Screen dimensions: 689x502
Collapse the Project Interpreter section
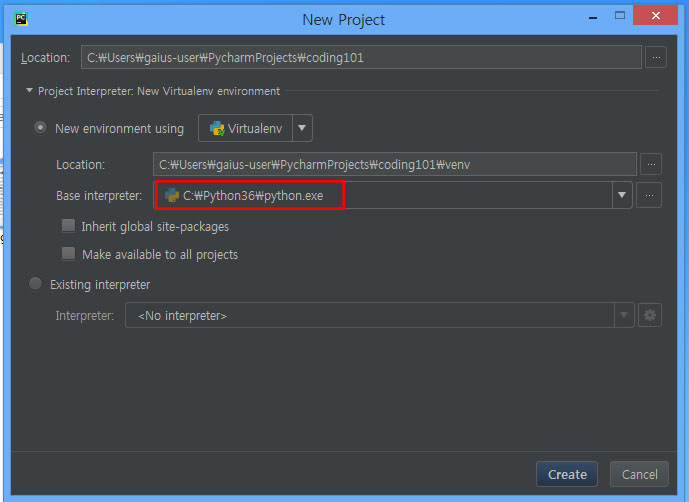click(x=30, y=91)
